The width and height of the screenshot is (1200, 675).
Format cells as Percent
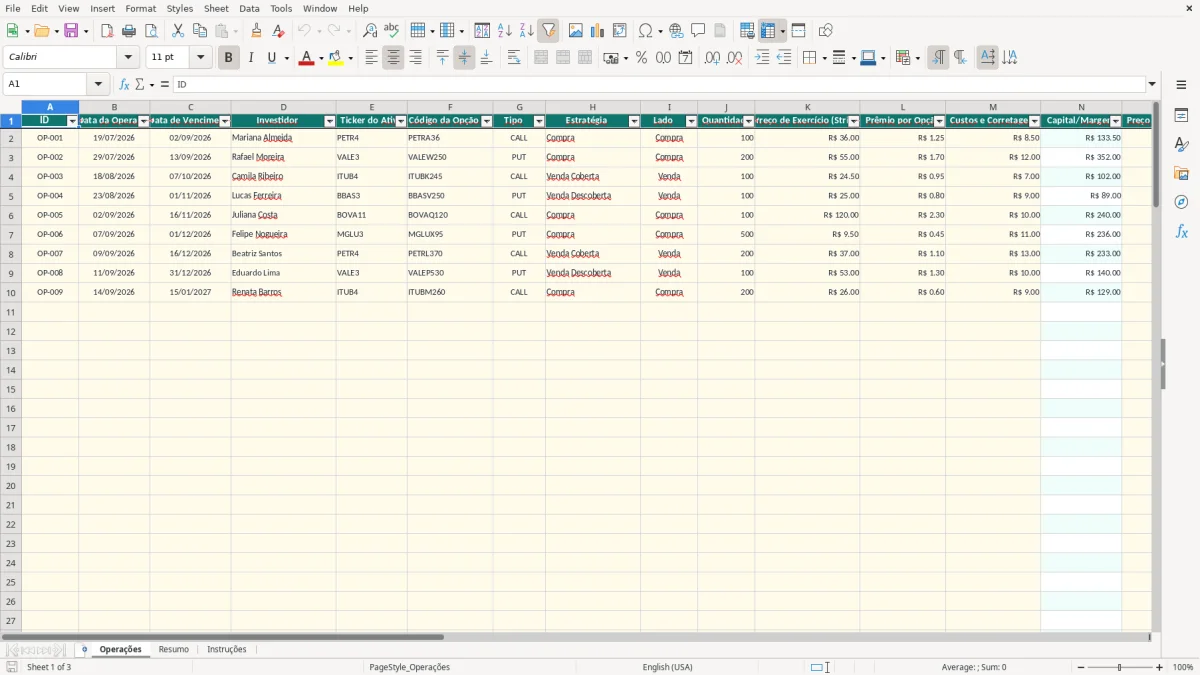[641, 58]
